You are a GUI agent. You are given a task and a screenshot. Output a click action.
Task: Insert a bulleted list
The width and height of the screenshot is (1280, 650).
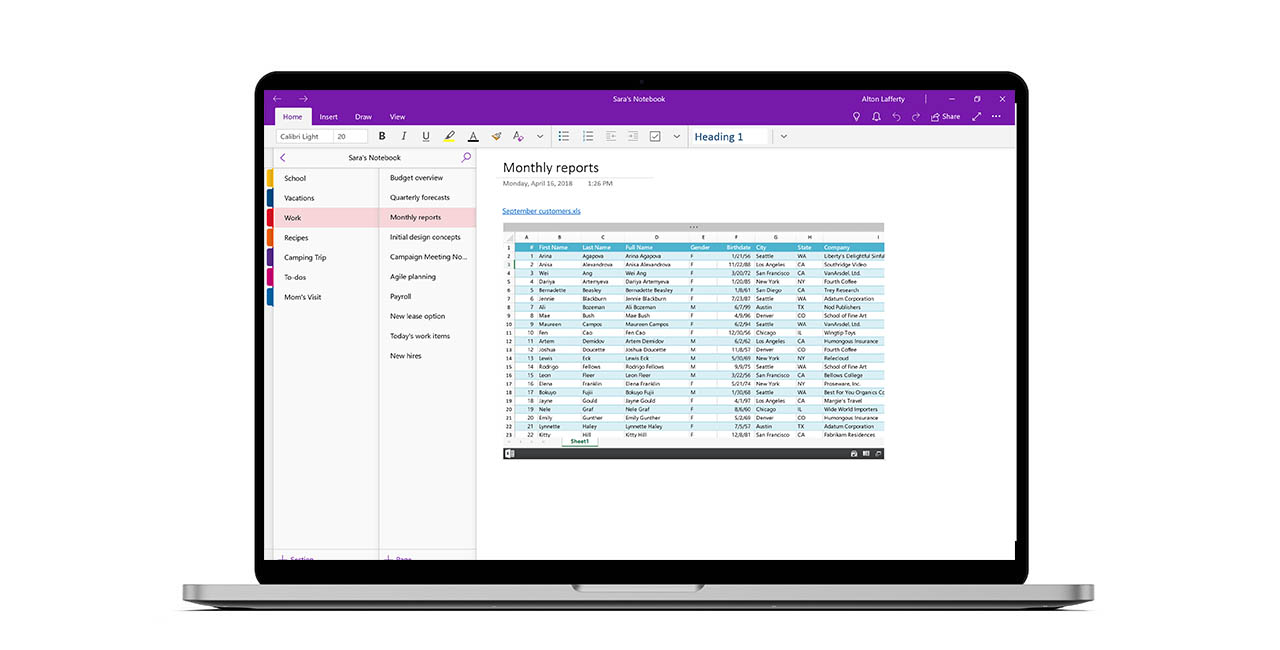click(564, 137)
